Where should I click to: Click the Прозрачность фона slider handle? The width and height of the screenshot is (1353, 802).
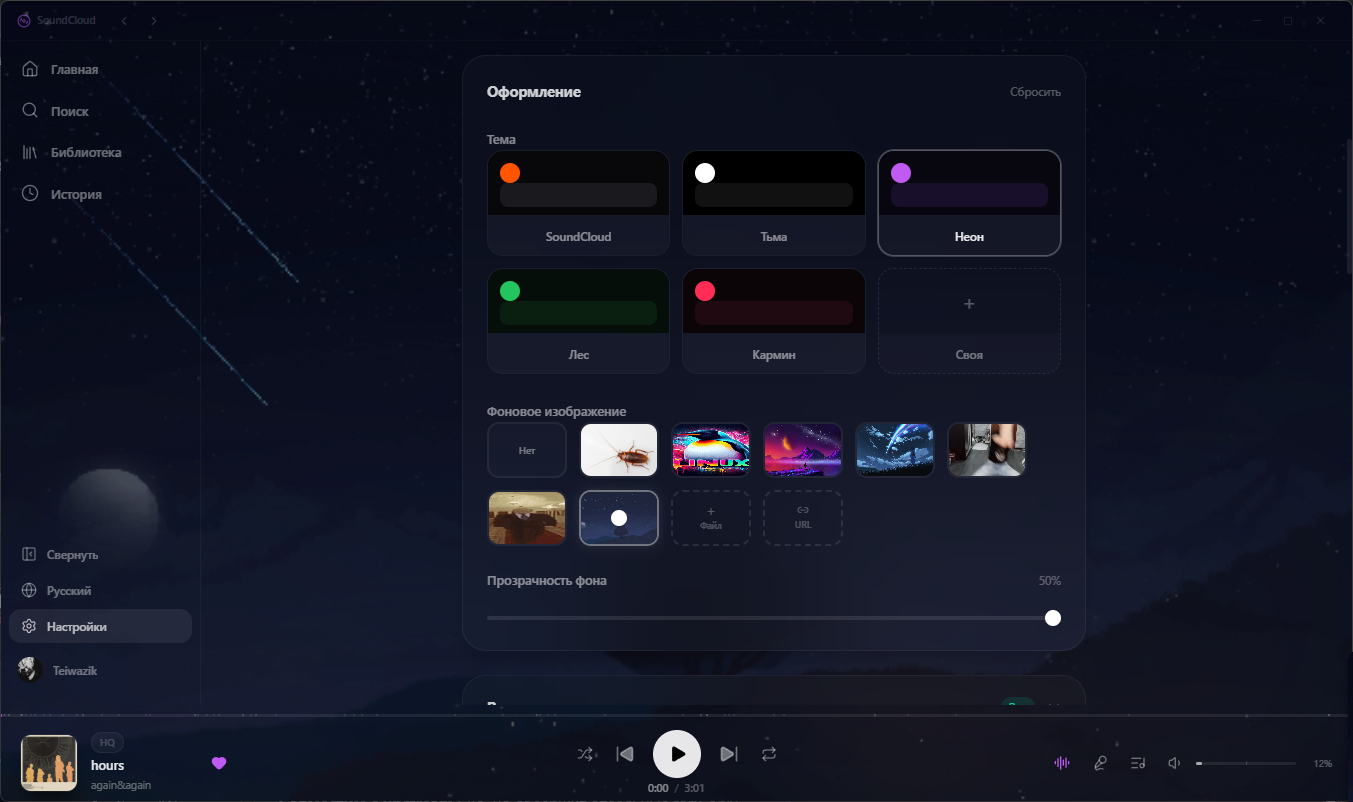pyautogui.click(x=1053, y=618)
